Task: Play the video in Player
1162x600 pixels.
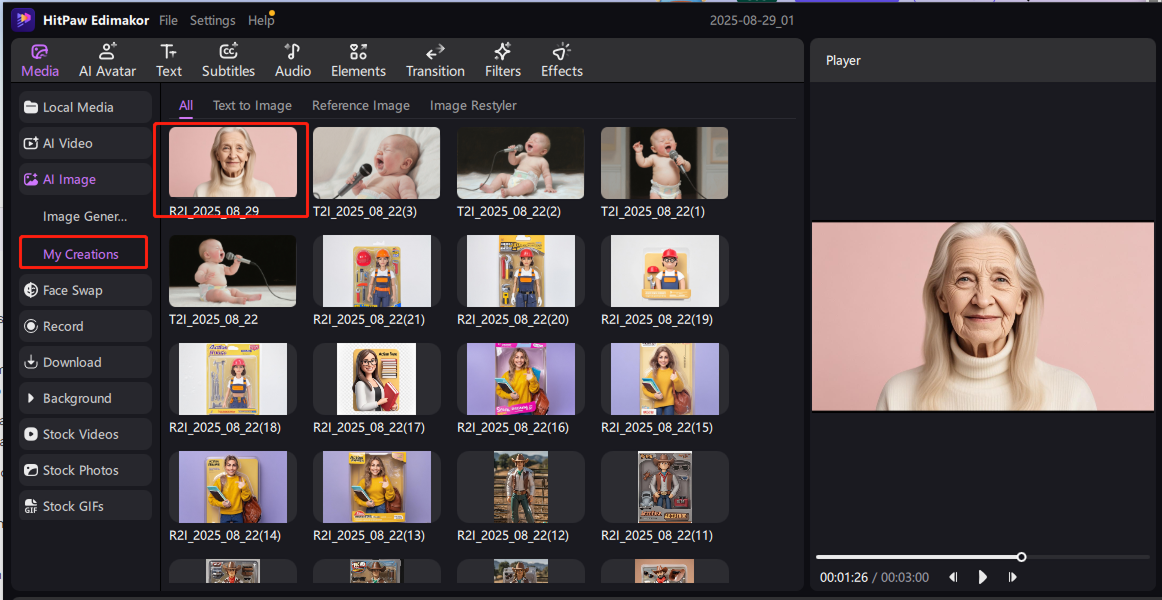Action: pyautogui.click(x=983, y=577)
